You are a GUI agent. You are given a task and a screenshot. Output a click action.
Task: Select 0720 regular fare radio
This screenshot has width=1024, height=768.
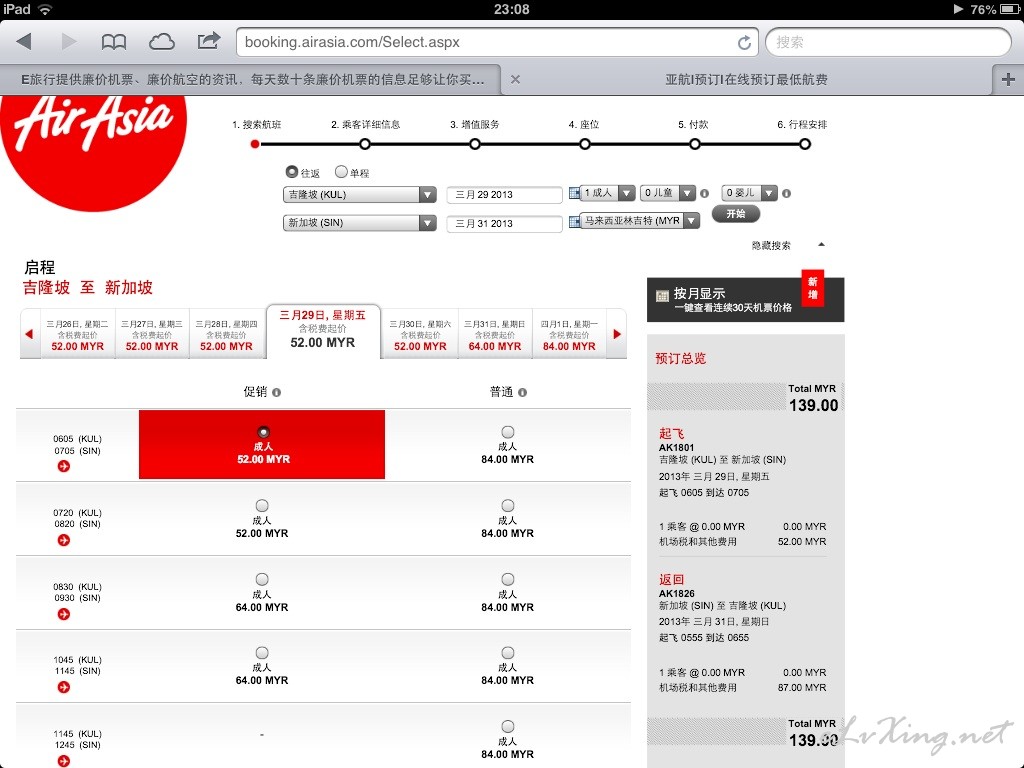click(x=507, y=505)
